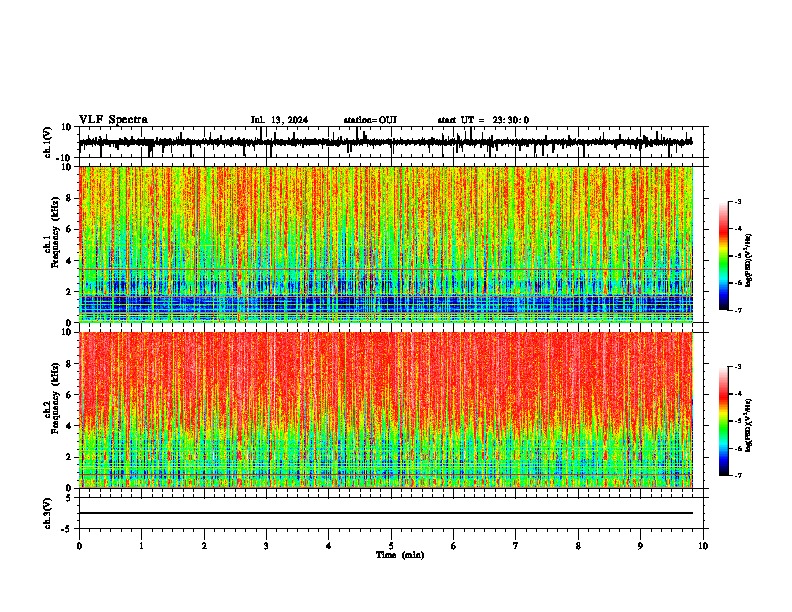Click the log(PSD) label beside ch.1 colorbar

tap(749, 261)
